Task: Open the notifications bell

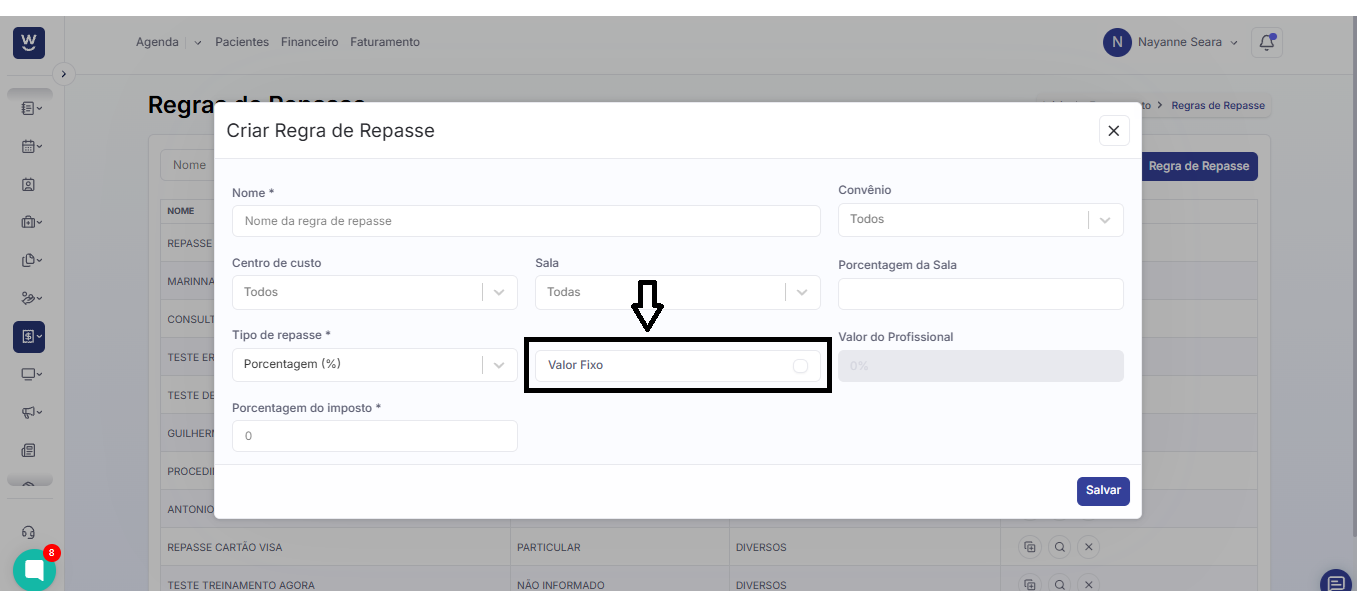Action: click(1267, 42)
